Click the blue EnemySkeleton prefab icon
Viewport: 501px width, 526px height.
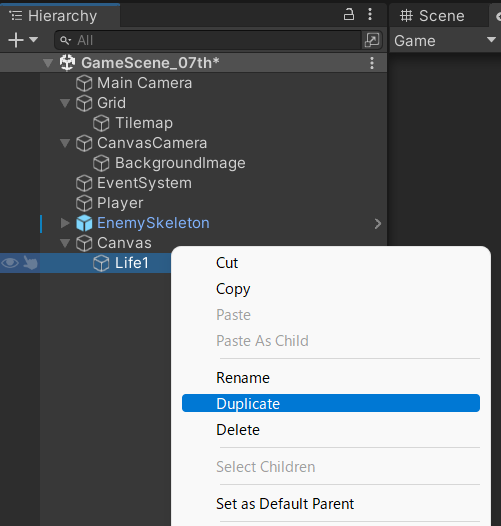[84, 223]
